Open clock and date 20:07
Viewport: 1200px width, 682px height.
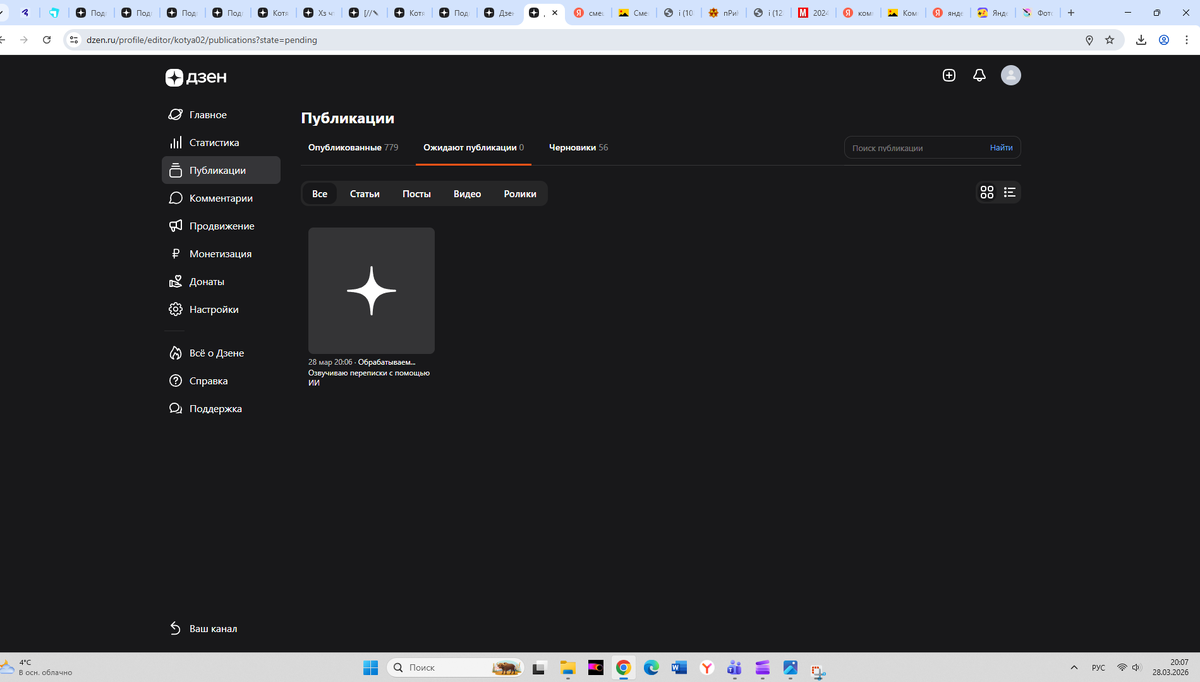click(x=1171, y=667)
